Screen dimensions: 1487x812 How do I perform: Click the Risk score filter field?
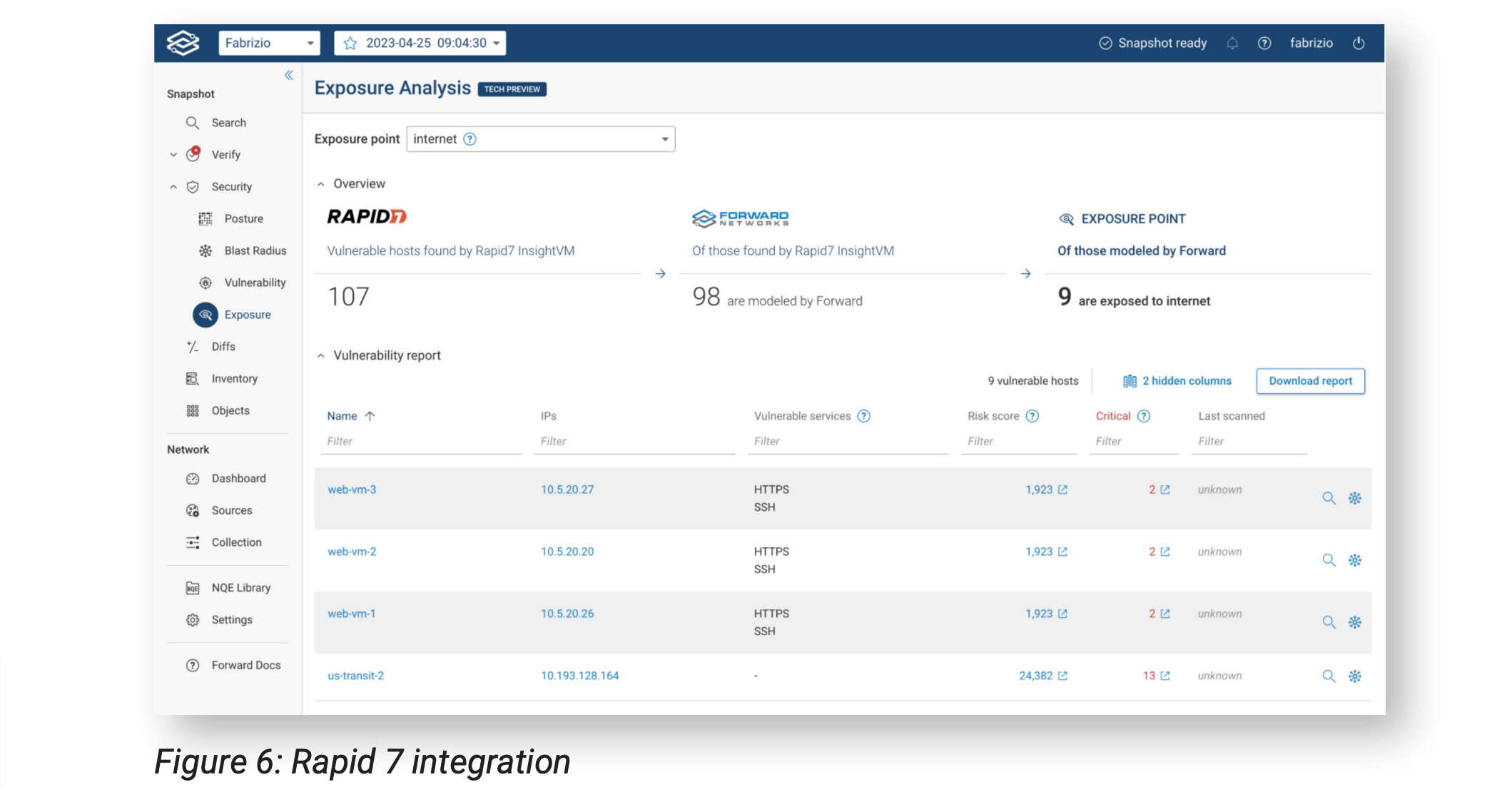tap(1018, 442)
